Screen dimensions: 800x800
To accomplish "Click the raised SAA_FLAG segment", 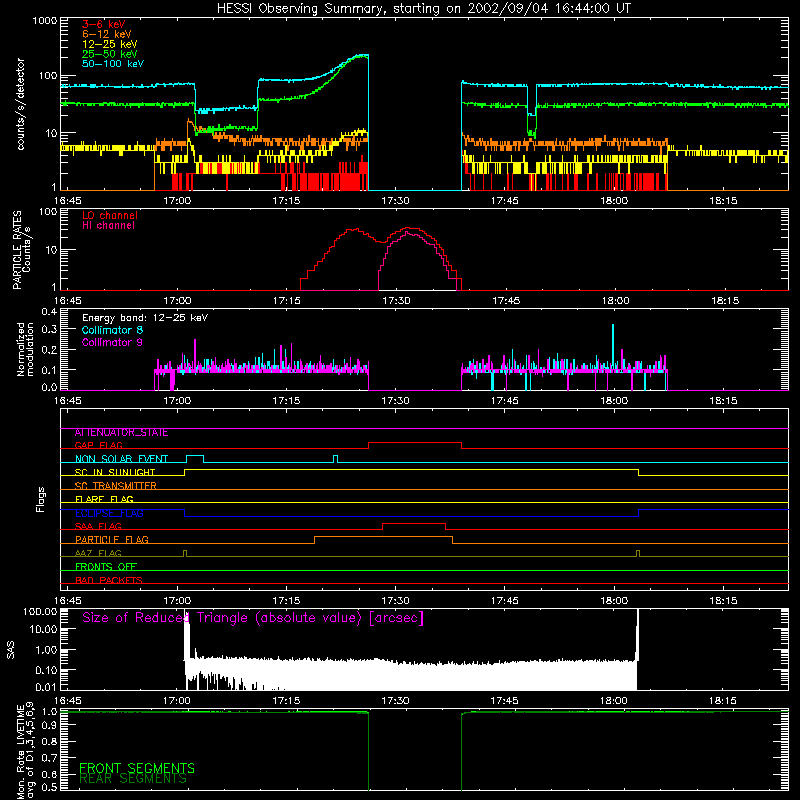I will (414, 524).
